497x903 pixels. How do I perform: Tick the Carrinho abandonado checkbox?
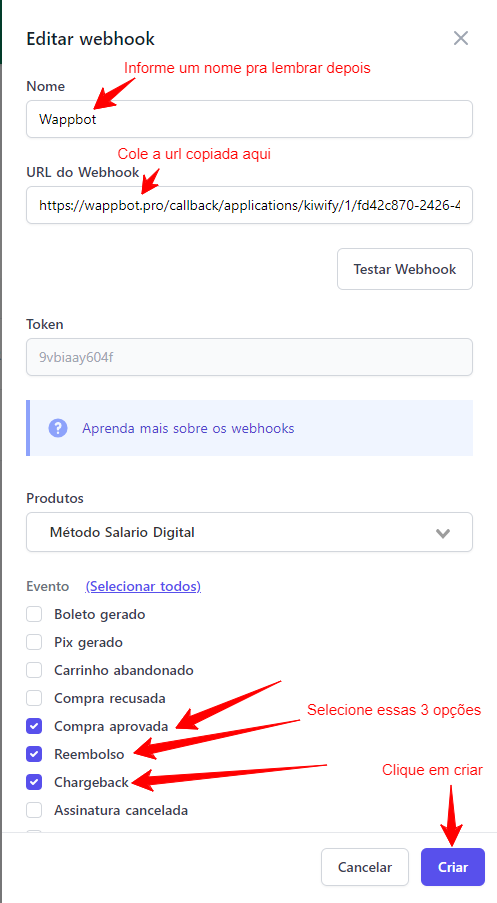(34, 670)
